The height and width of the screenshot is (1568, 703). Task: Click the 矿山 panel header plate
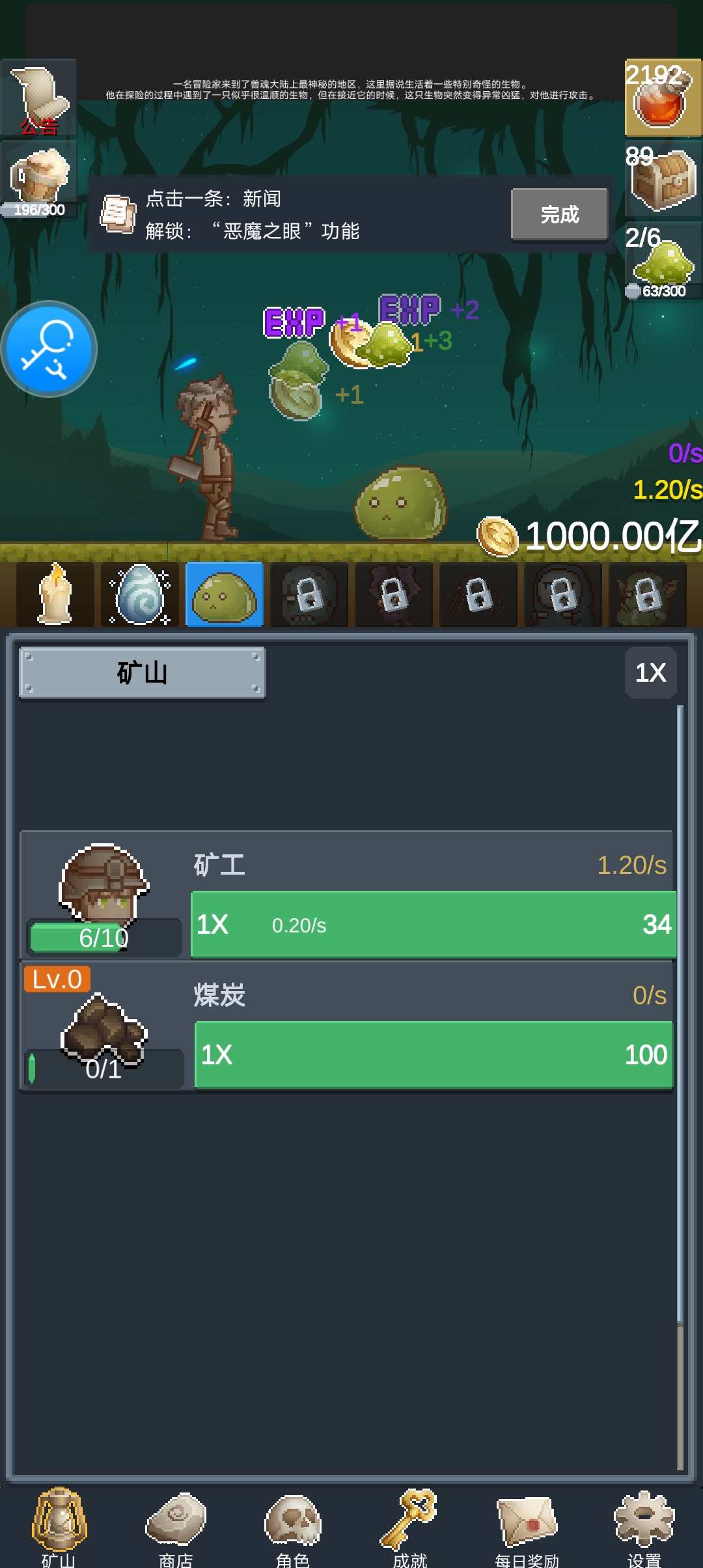(x=142, y=673)
